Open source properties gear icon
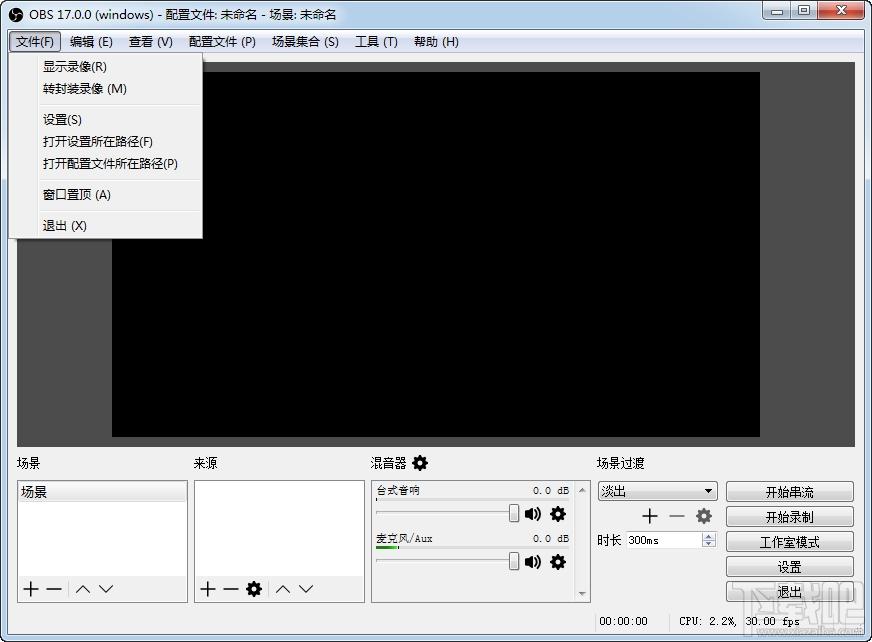 pyautogui.click(x=254, y=589)
